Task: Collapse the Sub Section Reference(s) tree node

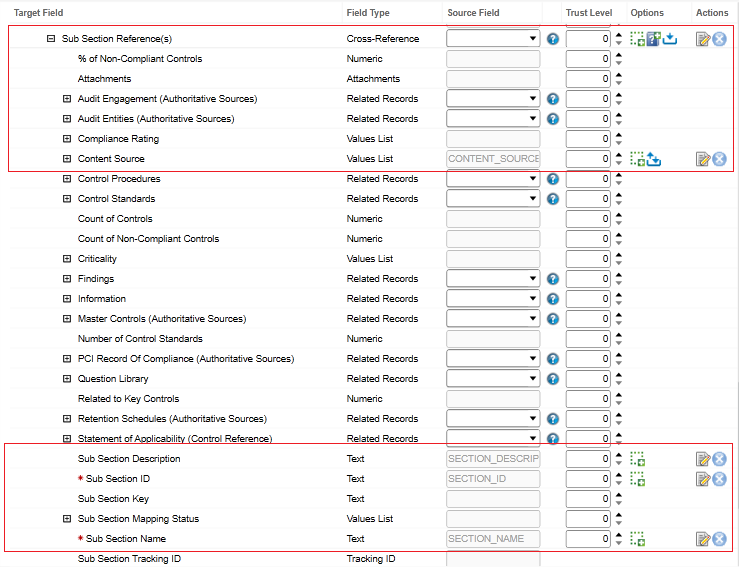Action: (x=51, y=39)
